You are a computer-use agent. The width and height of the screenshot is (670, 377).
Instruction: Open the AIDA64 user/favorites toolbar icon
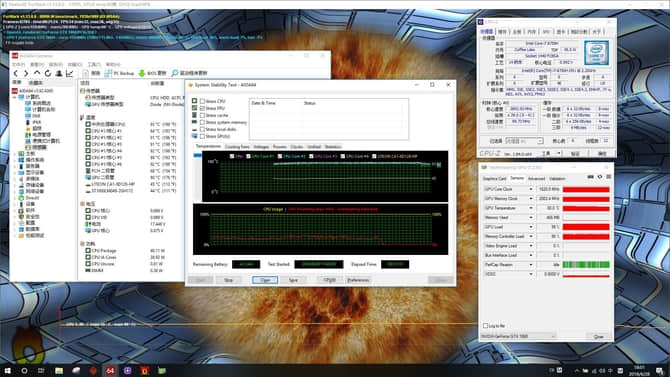(x=59, y=73)
